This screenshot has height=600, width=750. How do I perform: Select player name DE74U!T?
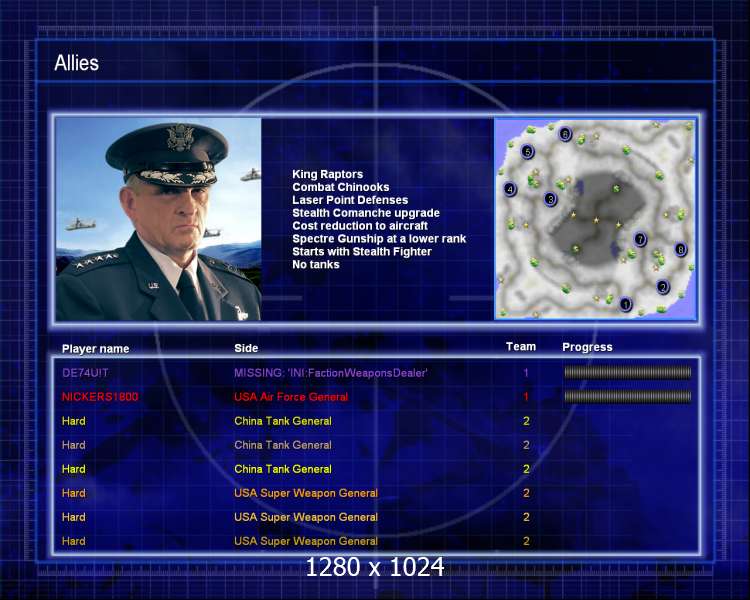pyautogui.click(x=85, y=373)
